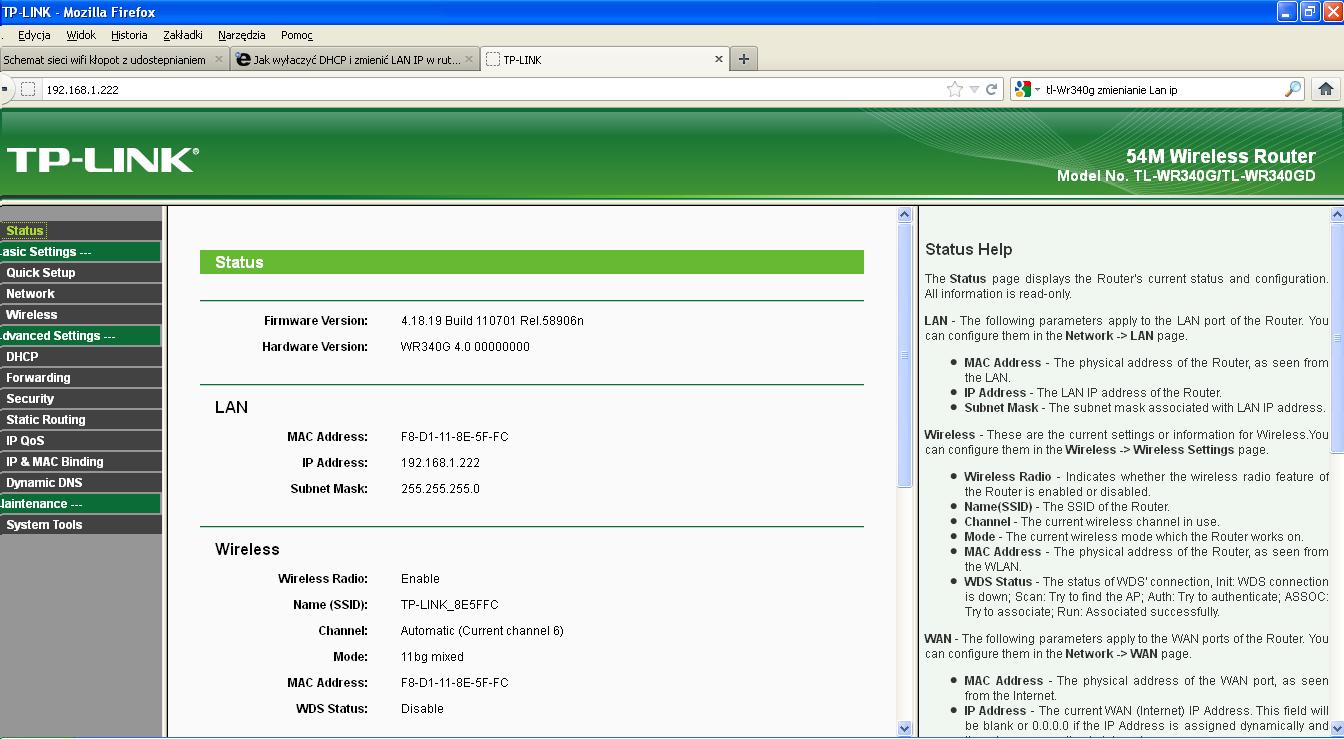Viewport: 1344px width, 739px height.
Task: Open Dynamic DNS in sidebar
Action: point(44,482)
